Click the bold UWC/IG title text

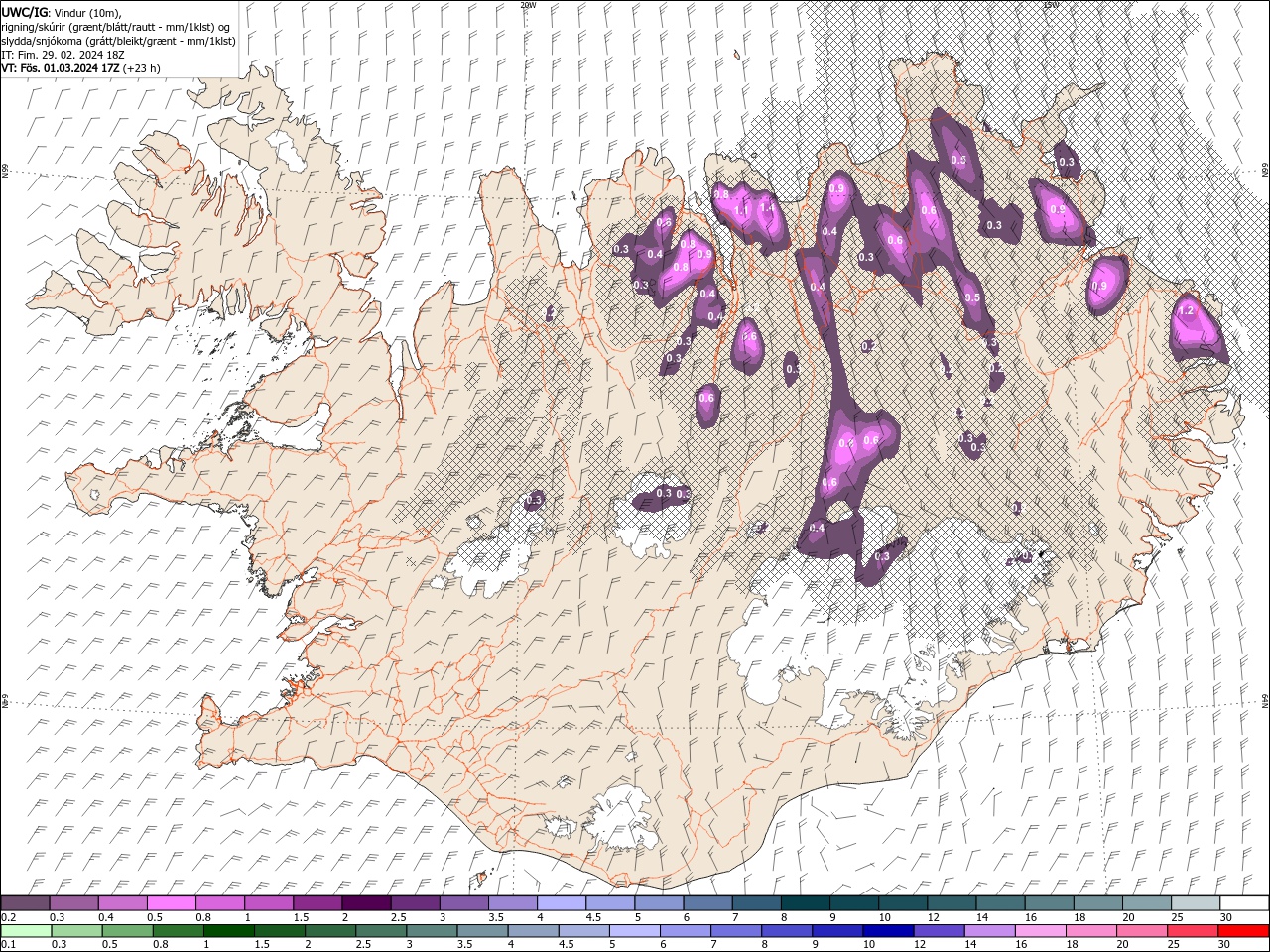24,12
